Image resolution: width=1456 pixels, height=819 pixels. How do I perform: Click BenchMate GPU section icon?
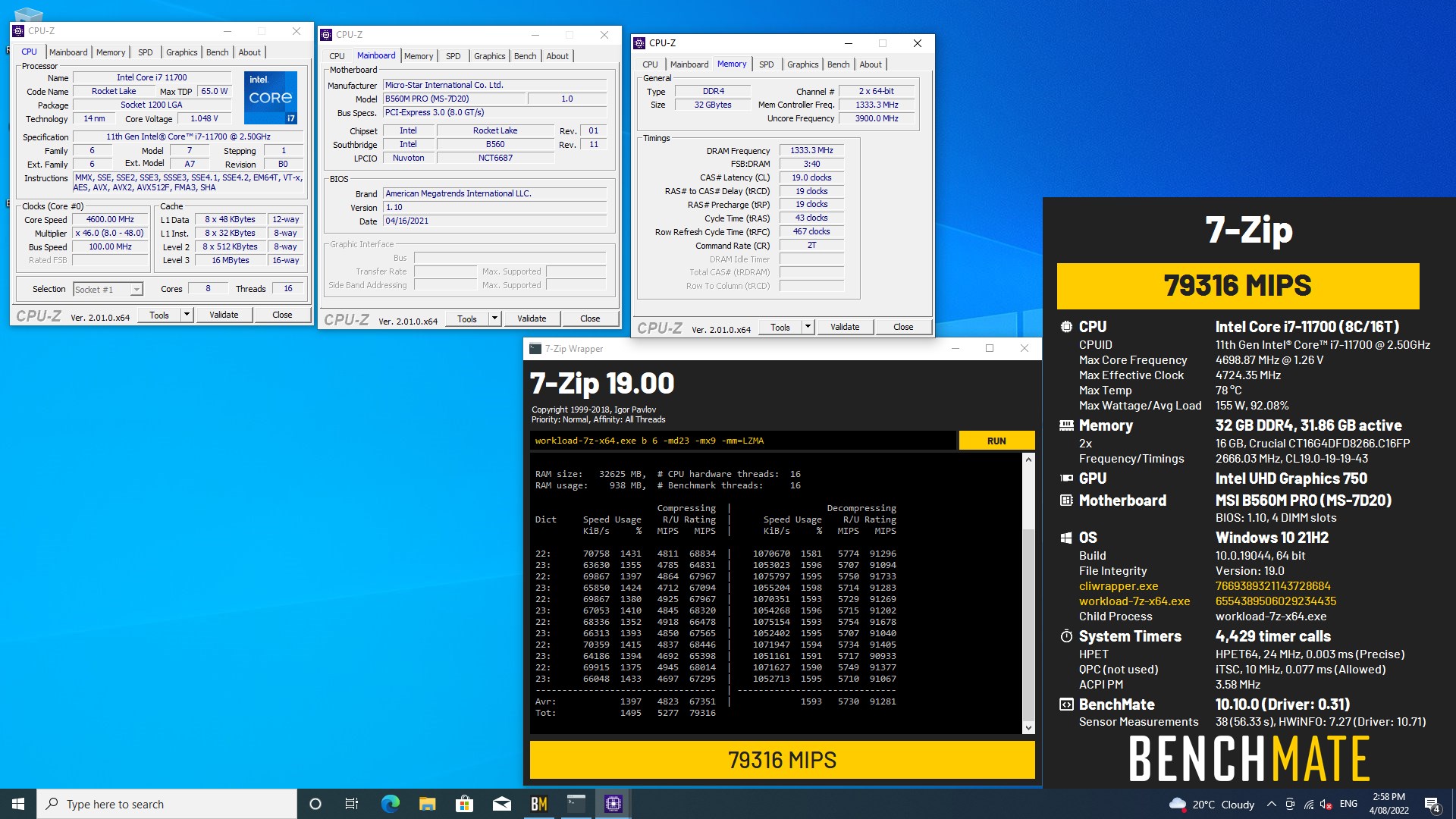pyautogui.click(x=1066, y=479)
